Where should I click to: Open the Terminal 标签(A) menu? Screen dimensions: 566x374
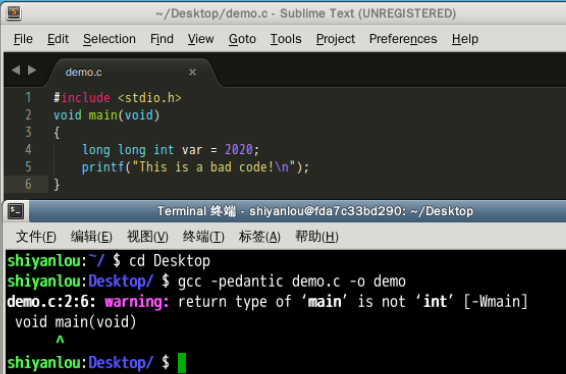tap(260, 237)
